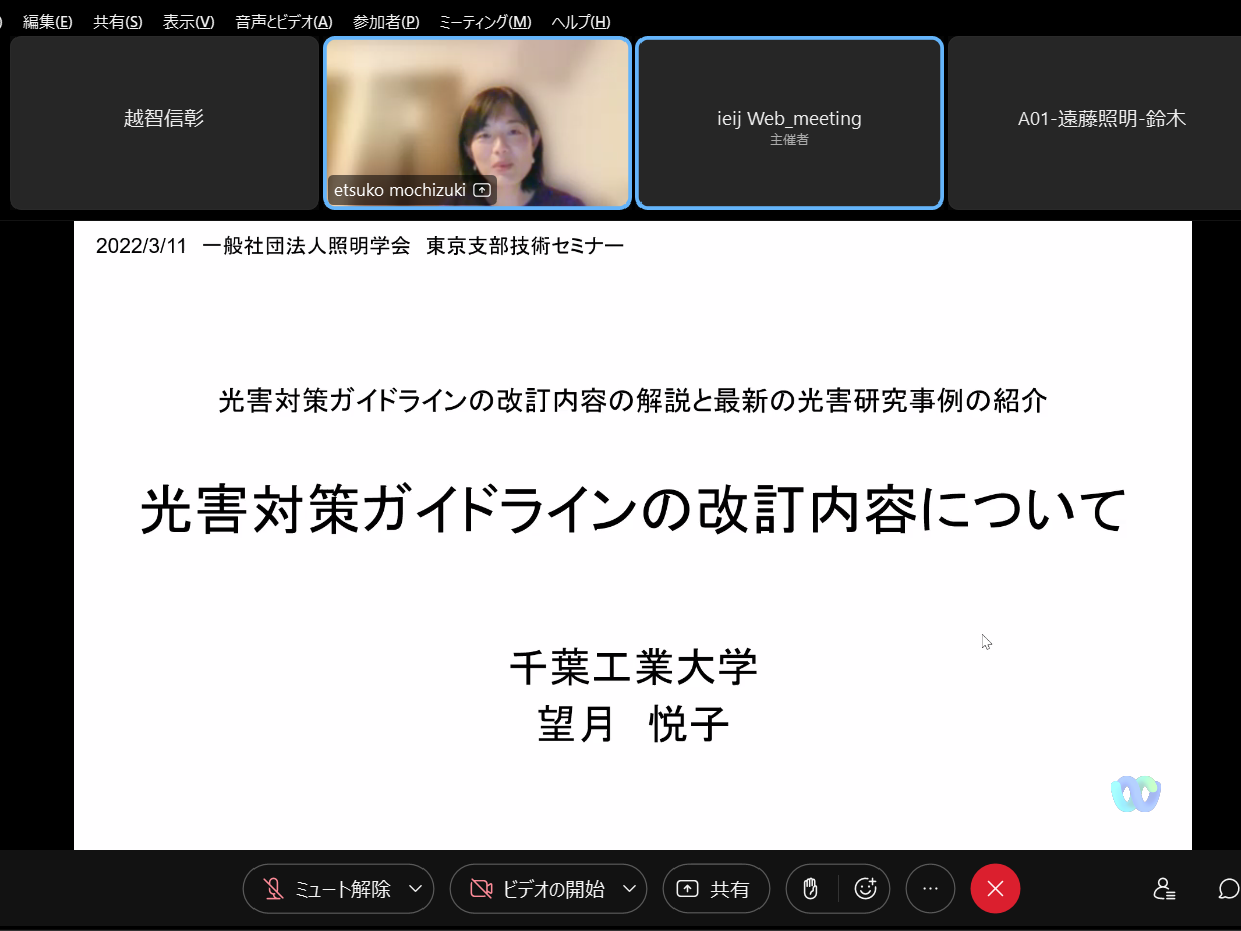The width and height of the screenshot is (1241, 931).
Task: Expand the audio options arrow next to ミュート解除
Action: pyautogui.click(x=416, y=889)
